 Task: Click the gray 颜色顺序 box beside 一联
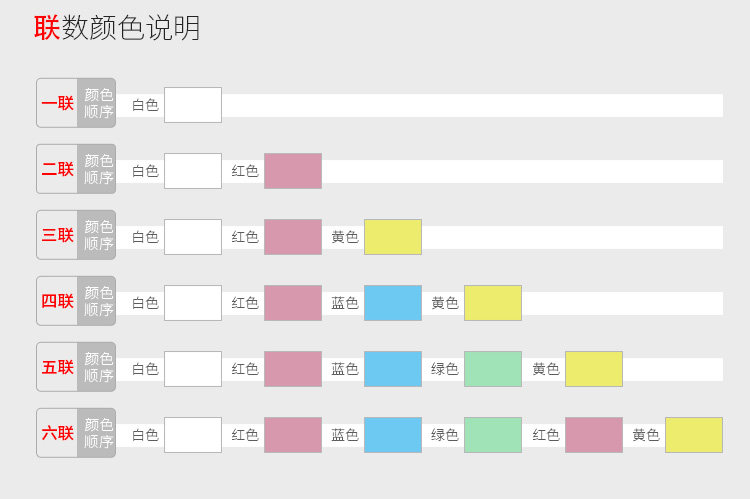tap(98, 103)
